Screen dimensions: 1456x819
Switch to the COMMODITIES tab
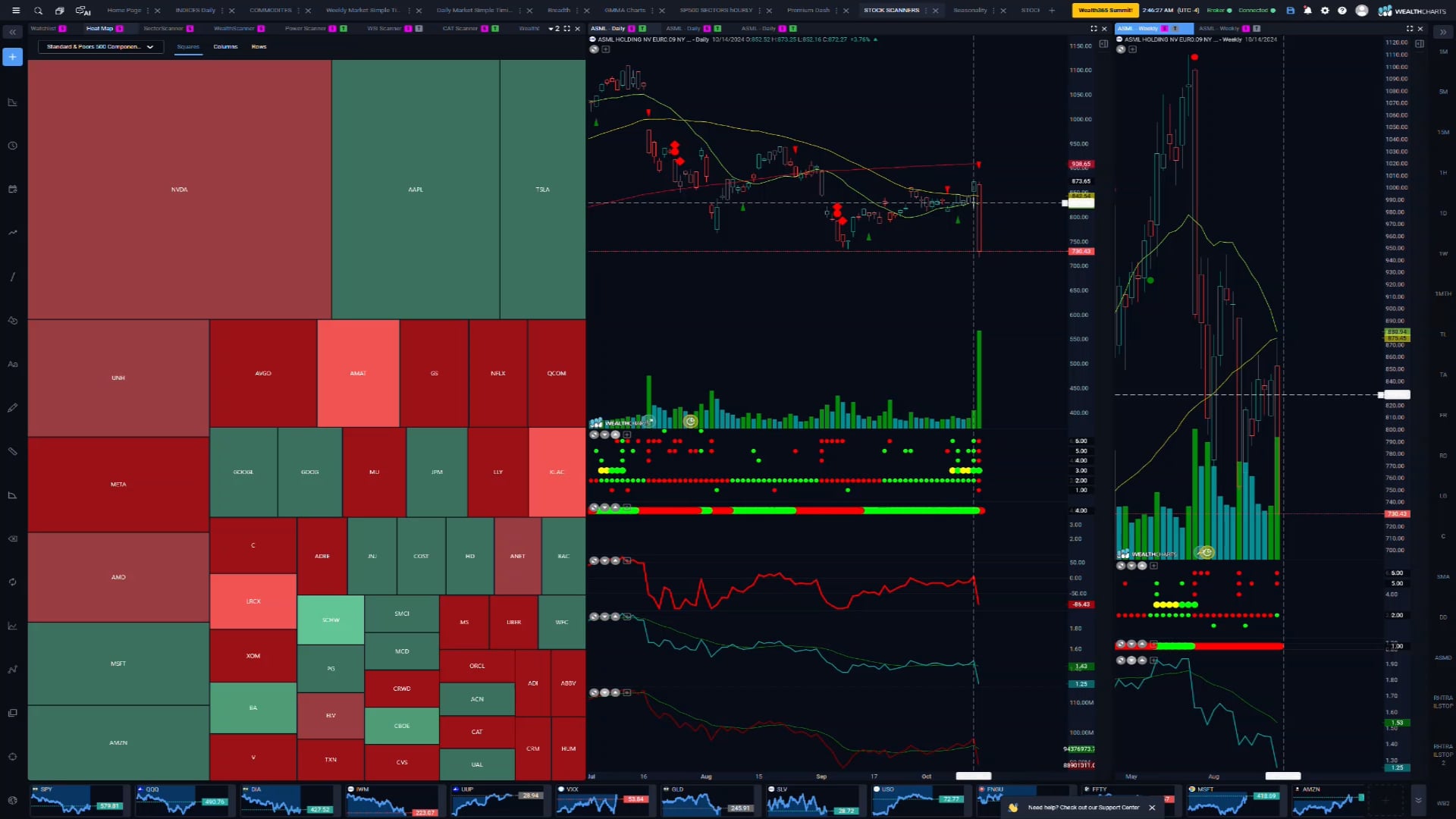pyautogui.click(x=271, y=11)
